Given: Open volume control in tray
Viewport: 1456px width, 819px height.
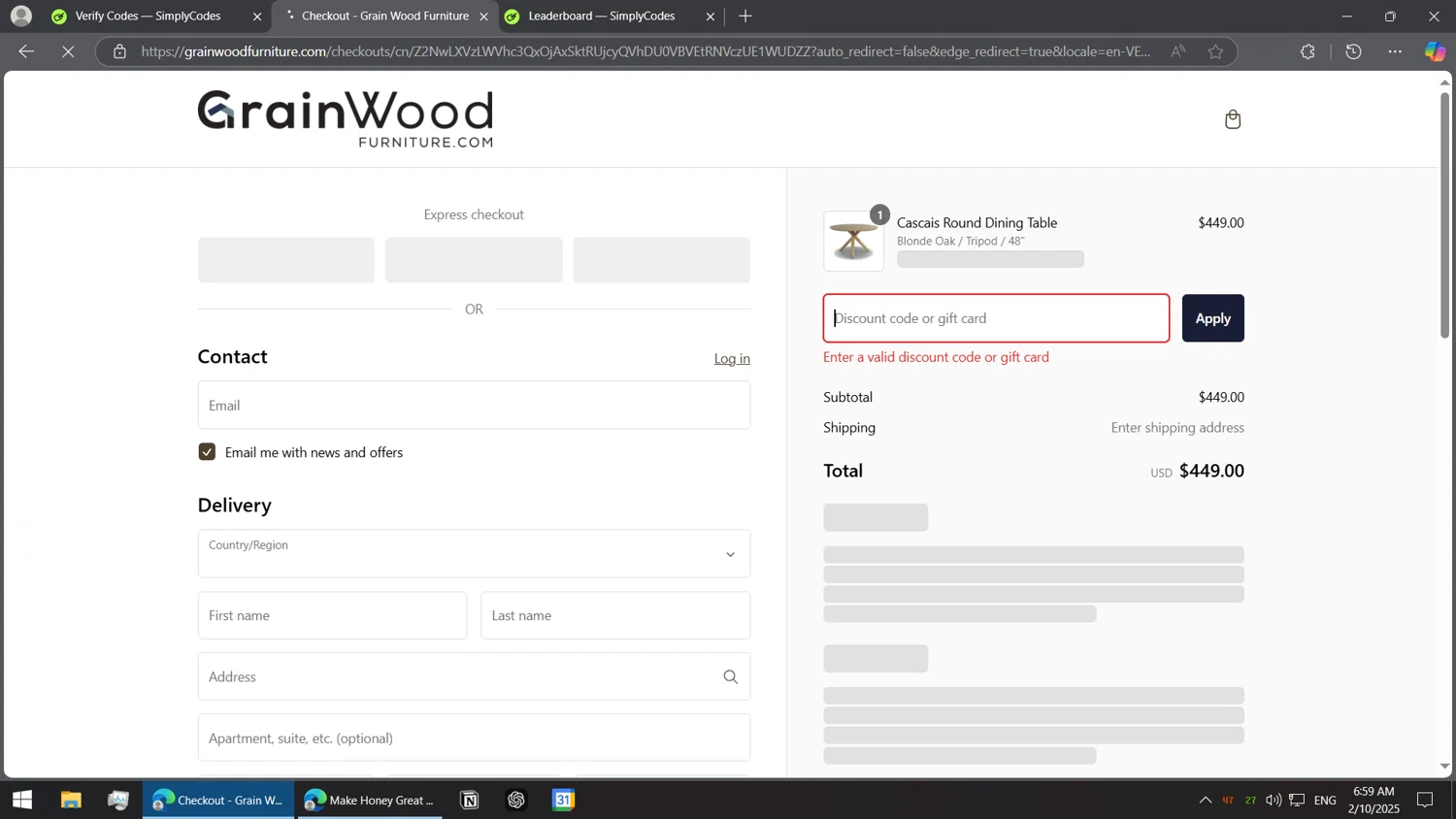Looking at the screenshot, I should (1273, 800).
